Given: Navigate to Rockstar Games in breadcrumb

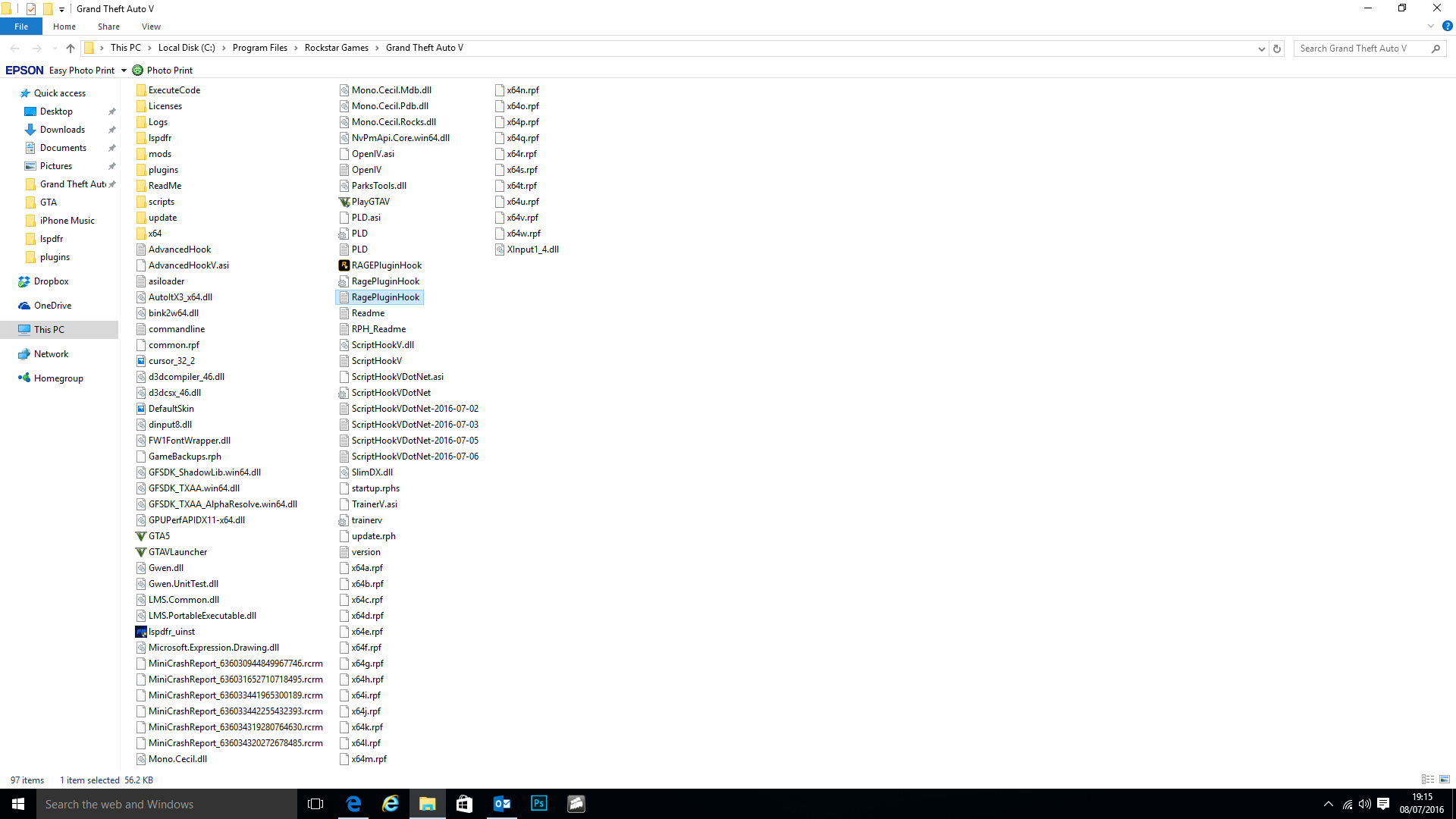Looking at the screenshot, I should [336, 48].
